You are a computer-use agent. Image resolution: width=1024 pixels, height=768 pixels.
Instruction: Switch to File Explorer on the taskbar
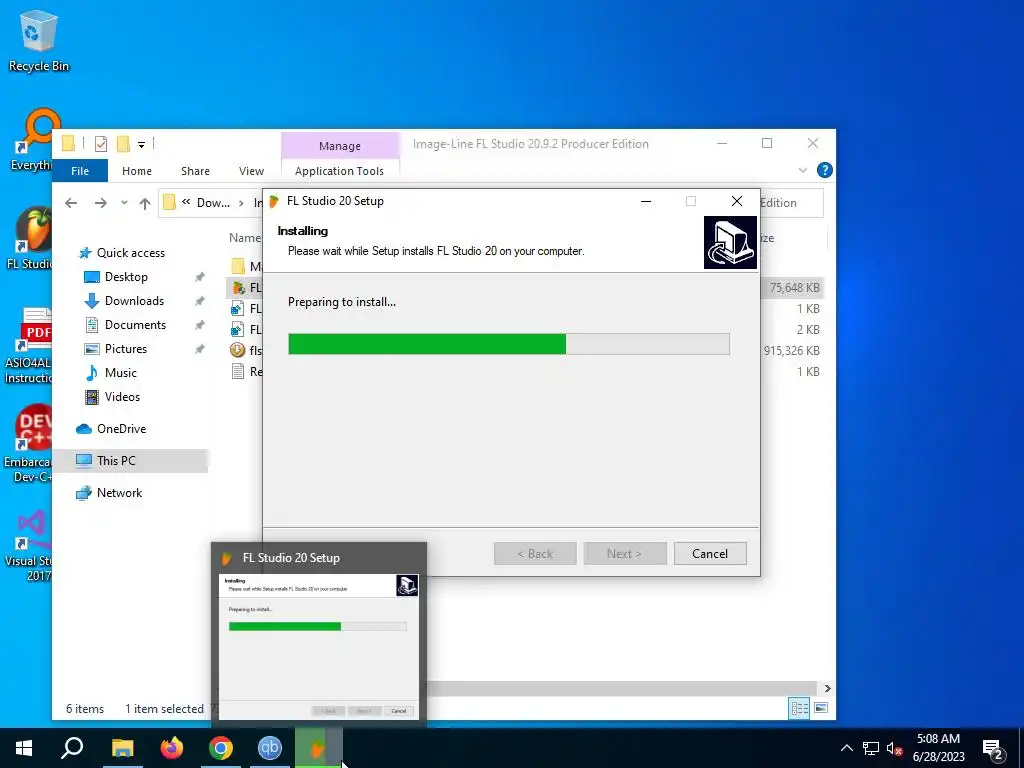[122, 748]
